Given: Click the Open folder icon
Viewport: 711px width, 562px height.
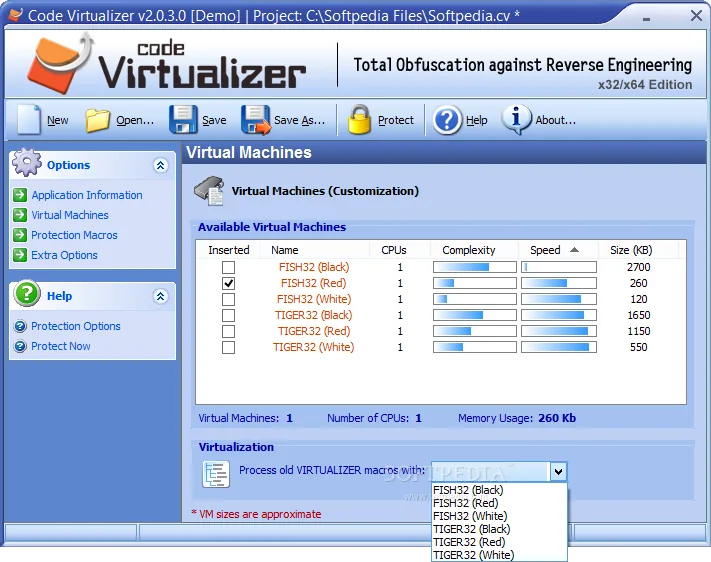Looking at the screenshot, I should point(97,120).
